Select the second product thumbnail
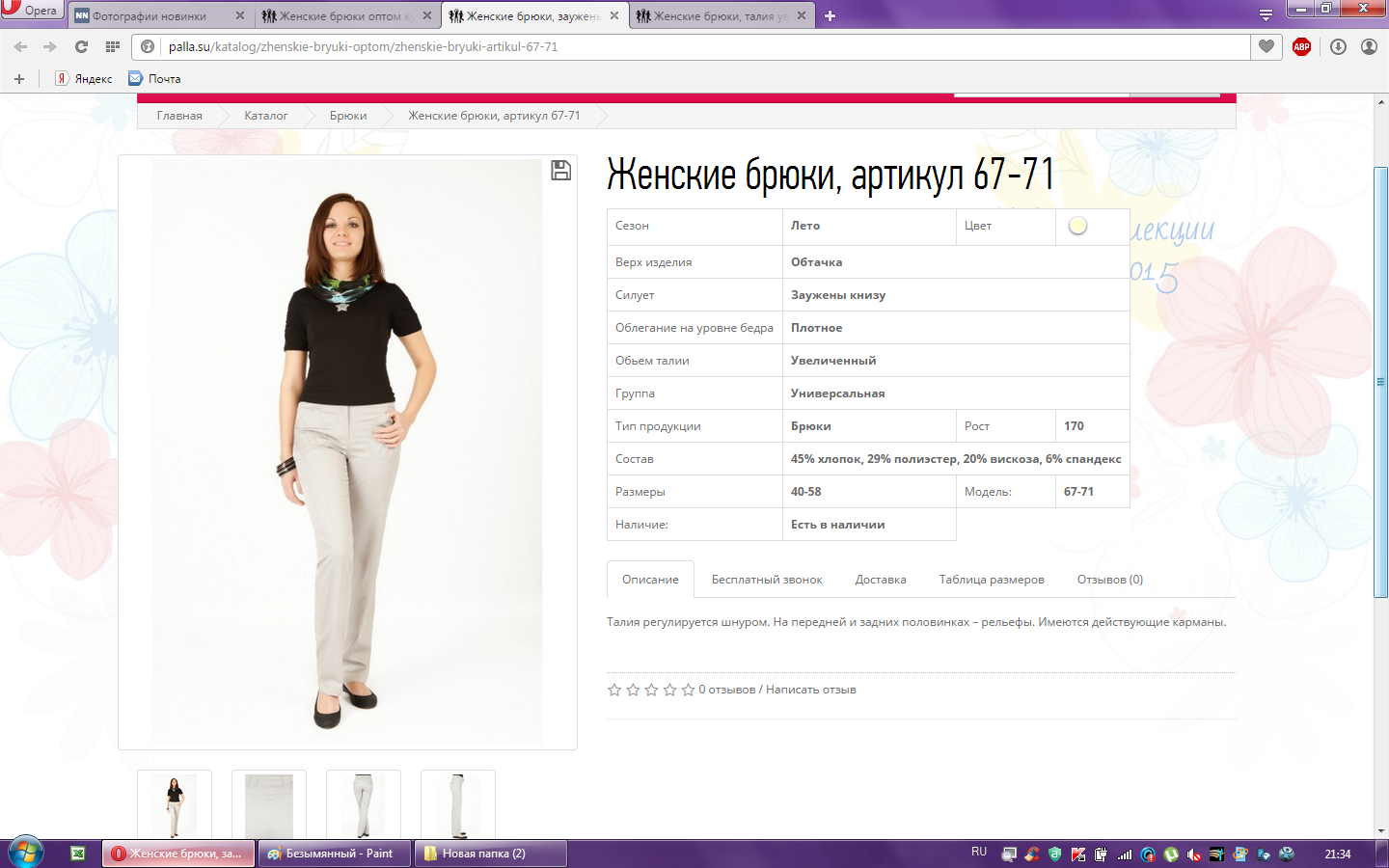1389x868 pixels. point(269,805)
